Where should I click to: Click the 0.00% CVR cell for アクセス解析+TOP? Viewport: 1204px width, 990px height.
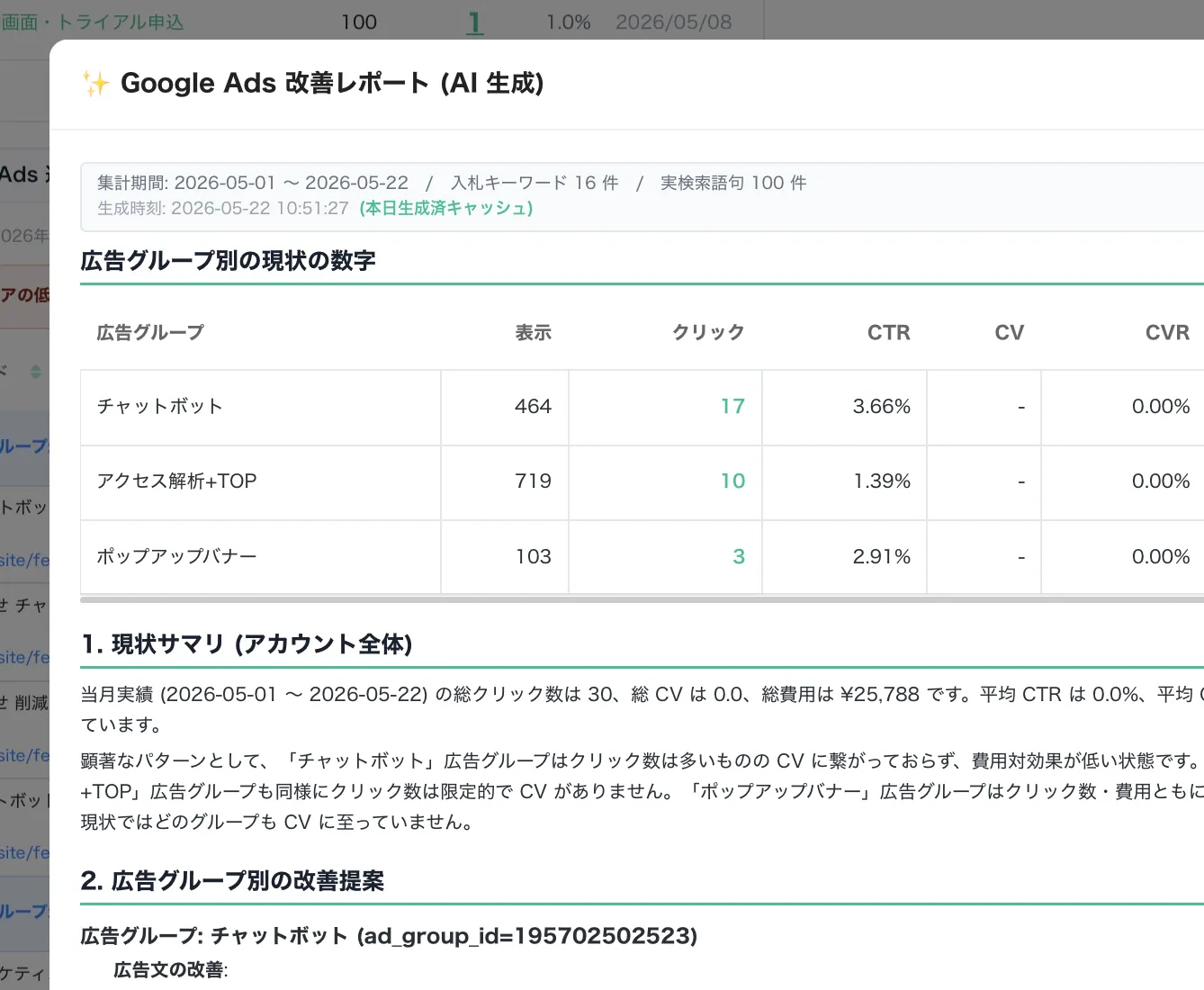[x=1123, y=482]
